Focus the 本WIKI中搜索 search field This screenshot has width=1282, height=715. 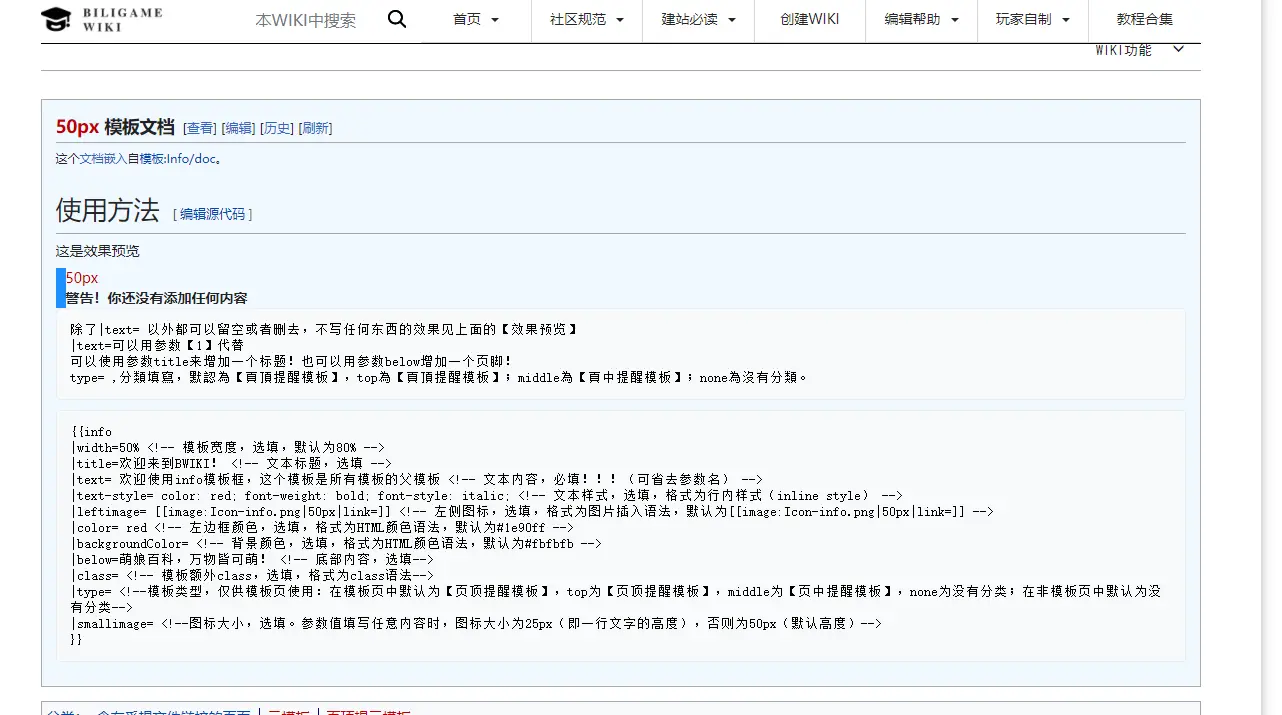pos(306,20)
